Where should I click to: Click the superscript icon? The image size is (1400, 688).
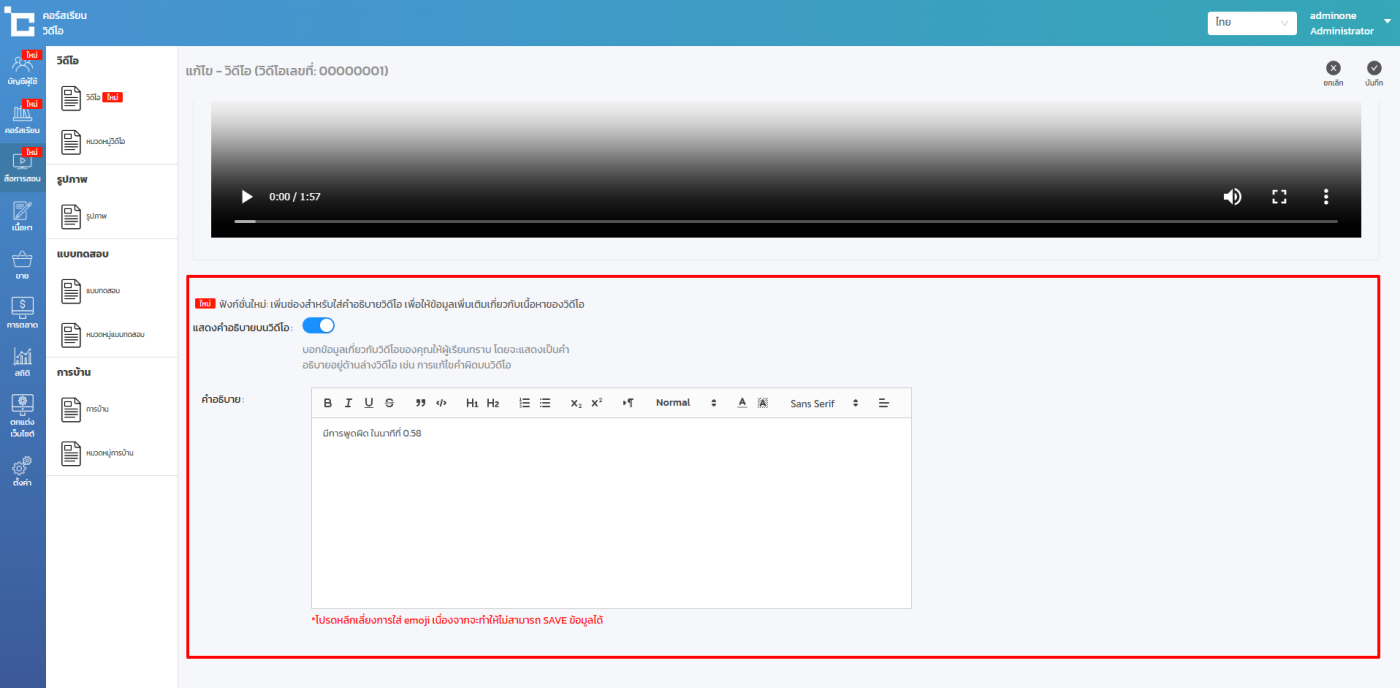597,403
